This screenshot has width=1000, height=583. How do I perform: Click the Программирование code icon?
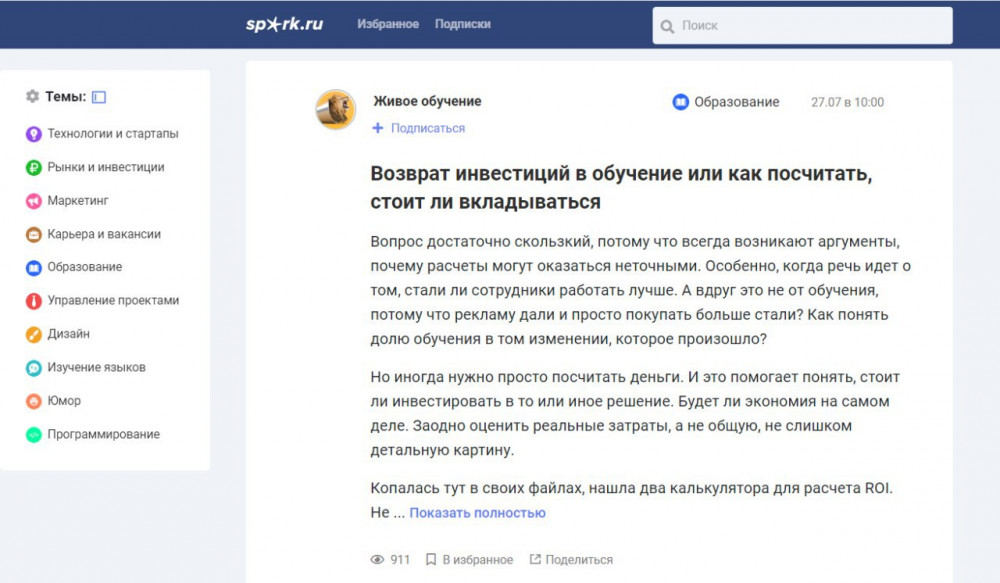coord(33,435)
